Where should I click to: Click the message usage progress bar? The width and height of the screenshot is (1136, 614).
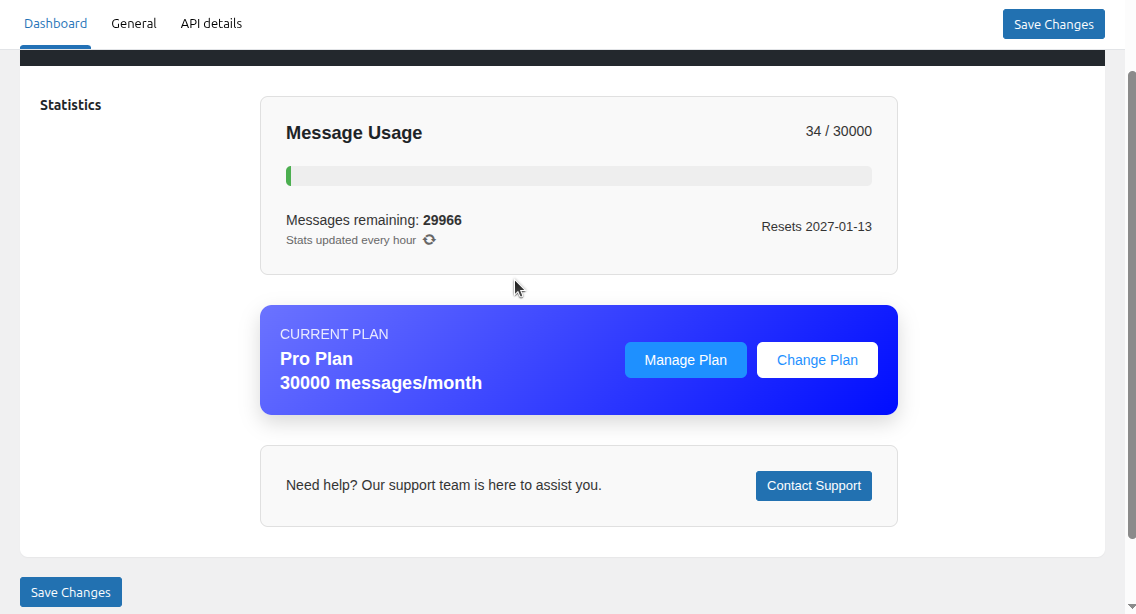578,176
